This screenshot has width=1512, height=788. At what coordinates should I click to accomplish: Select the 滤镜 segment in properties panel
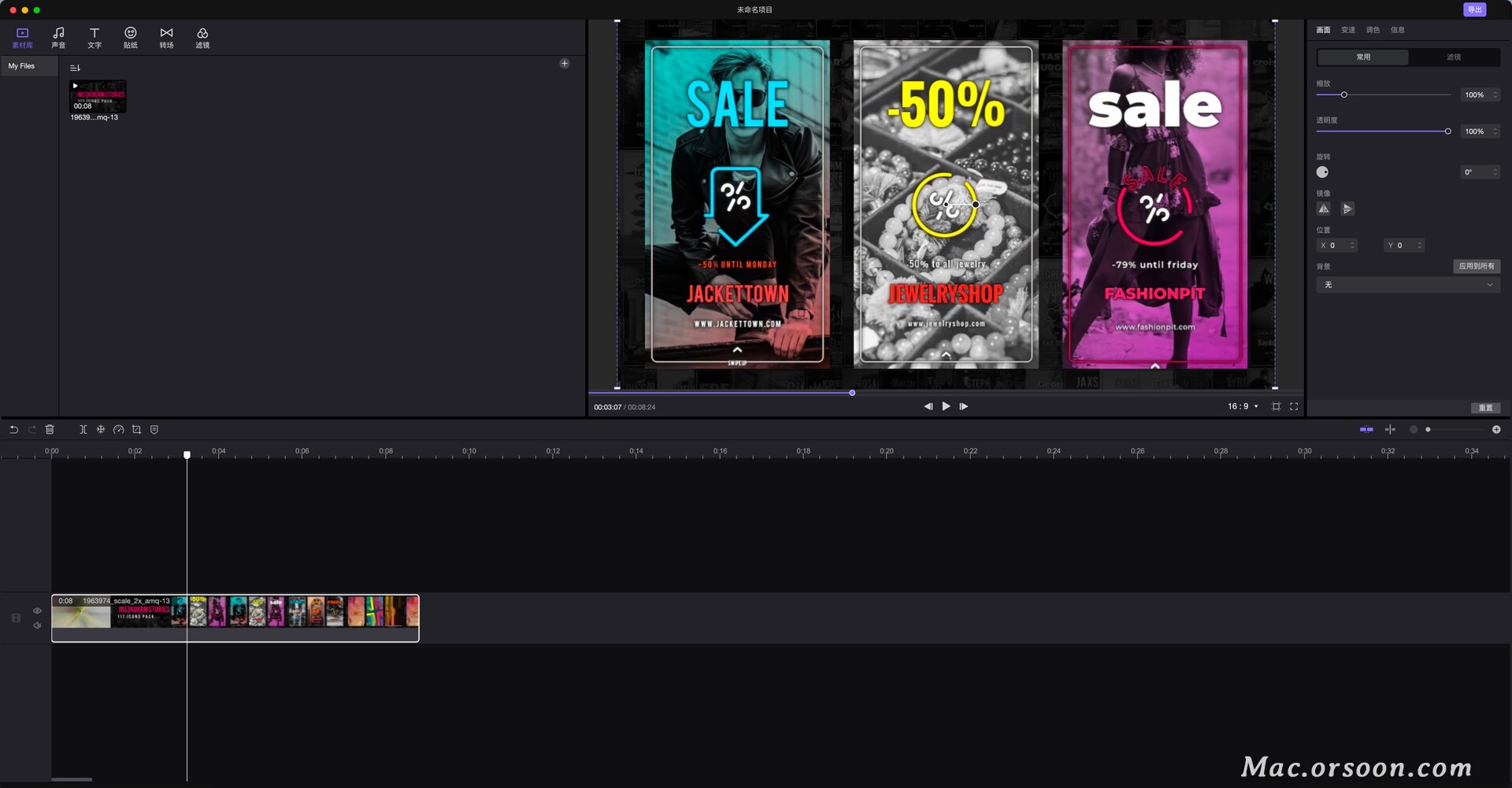[1454, 57]
